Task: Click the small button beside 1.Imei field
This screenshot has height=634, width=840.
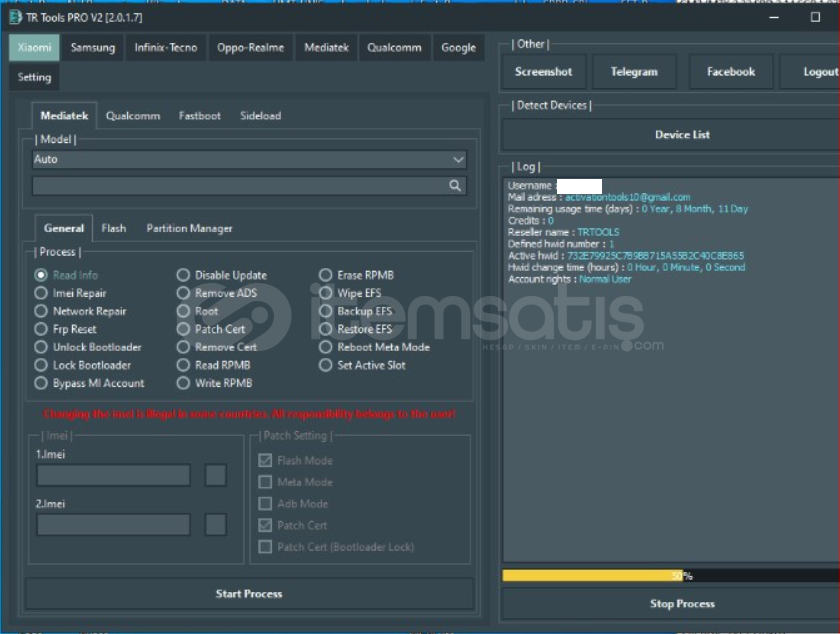Action: [x=215, y=475]
